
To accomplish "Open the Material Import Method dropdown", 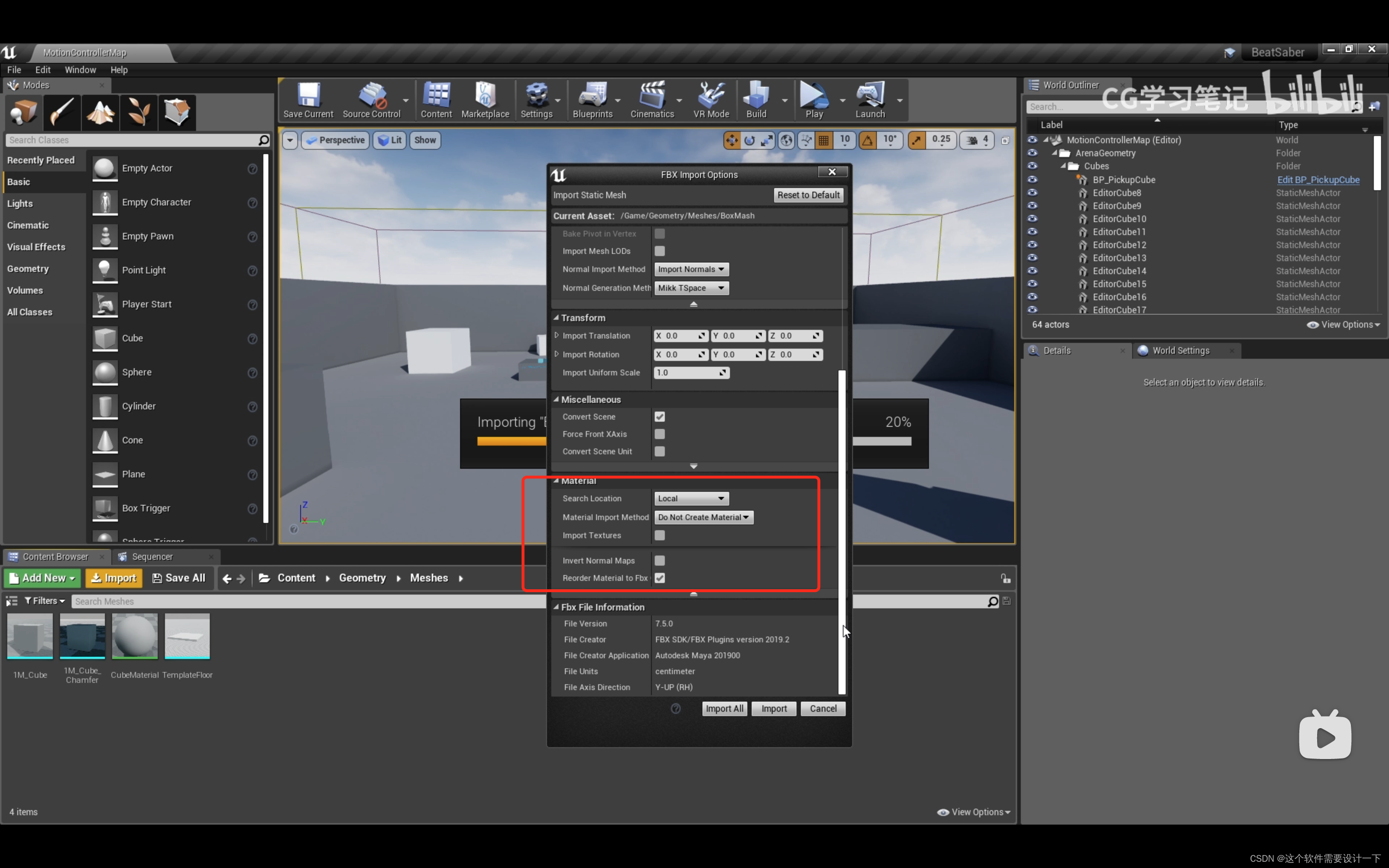I will (703, 517).
